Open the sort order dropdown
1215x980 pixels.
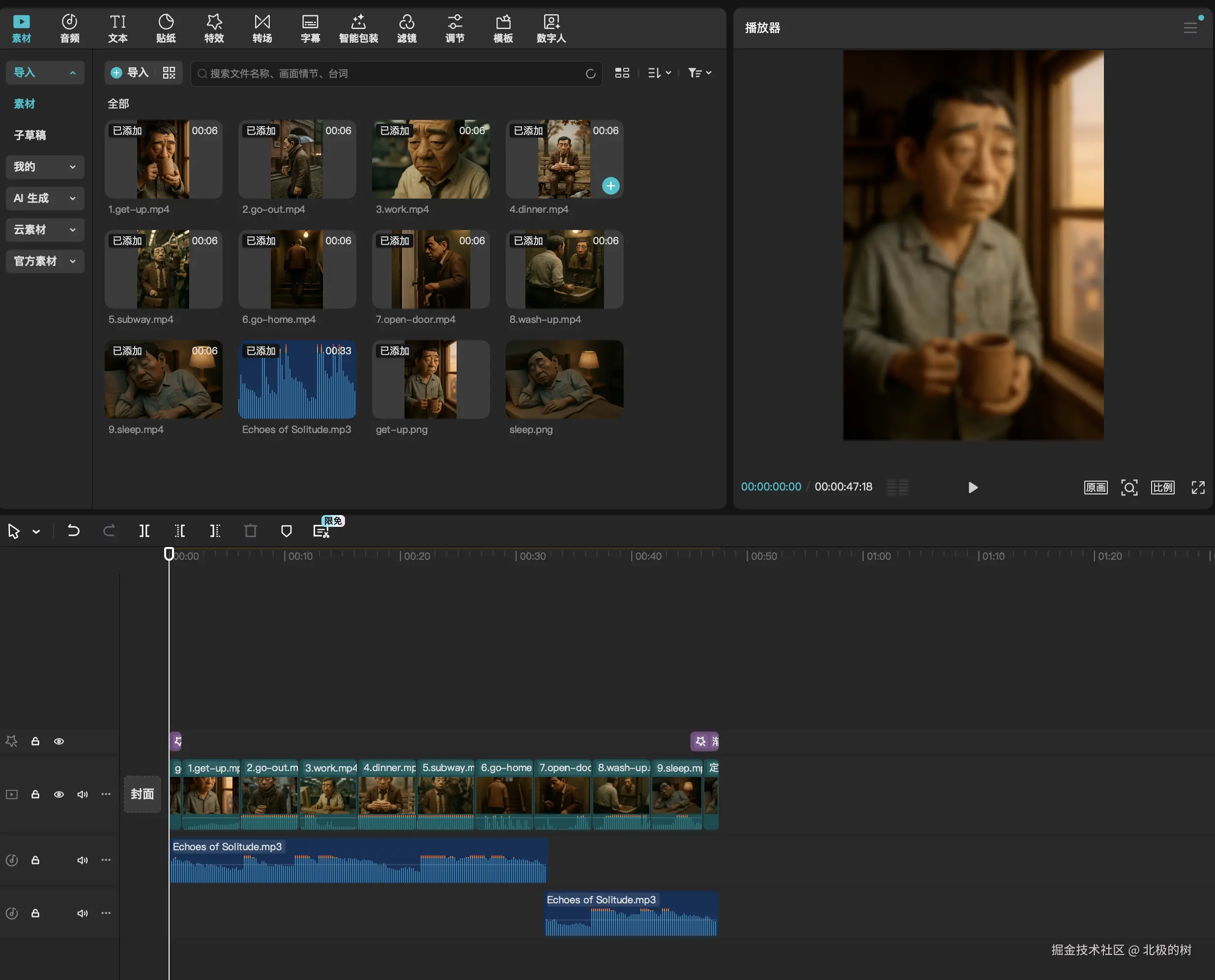tap(659, 73)
